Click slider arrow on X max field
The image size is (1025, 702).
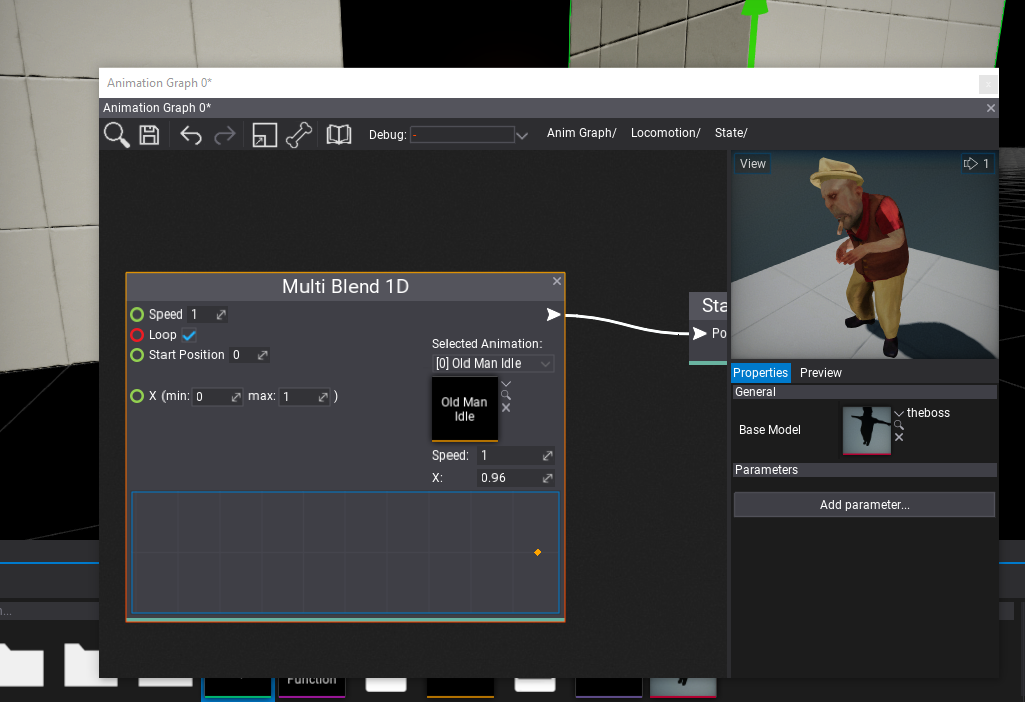[x=323, y=397]
